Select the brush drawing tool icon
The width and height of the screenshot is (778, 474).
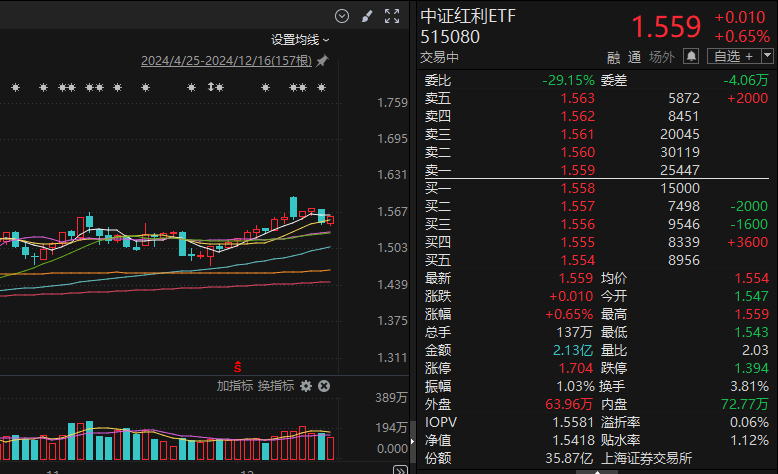tap(367, 17)
